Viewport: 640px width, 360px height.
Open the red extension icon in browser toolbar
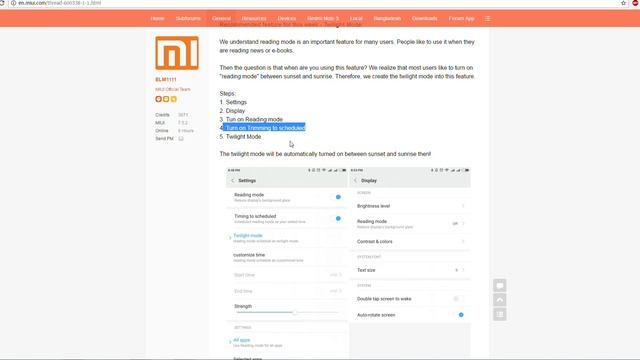tap(636, 3)
